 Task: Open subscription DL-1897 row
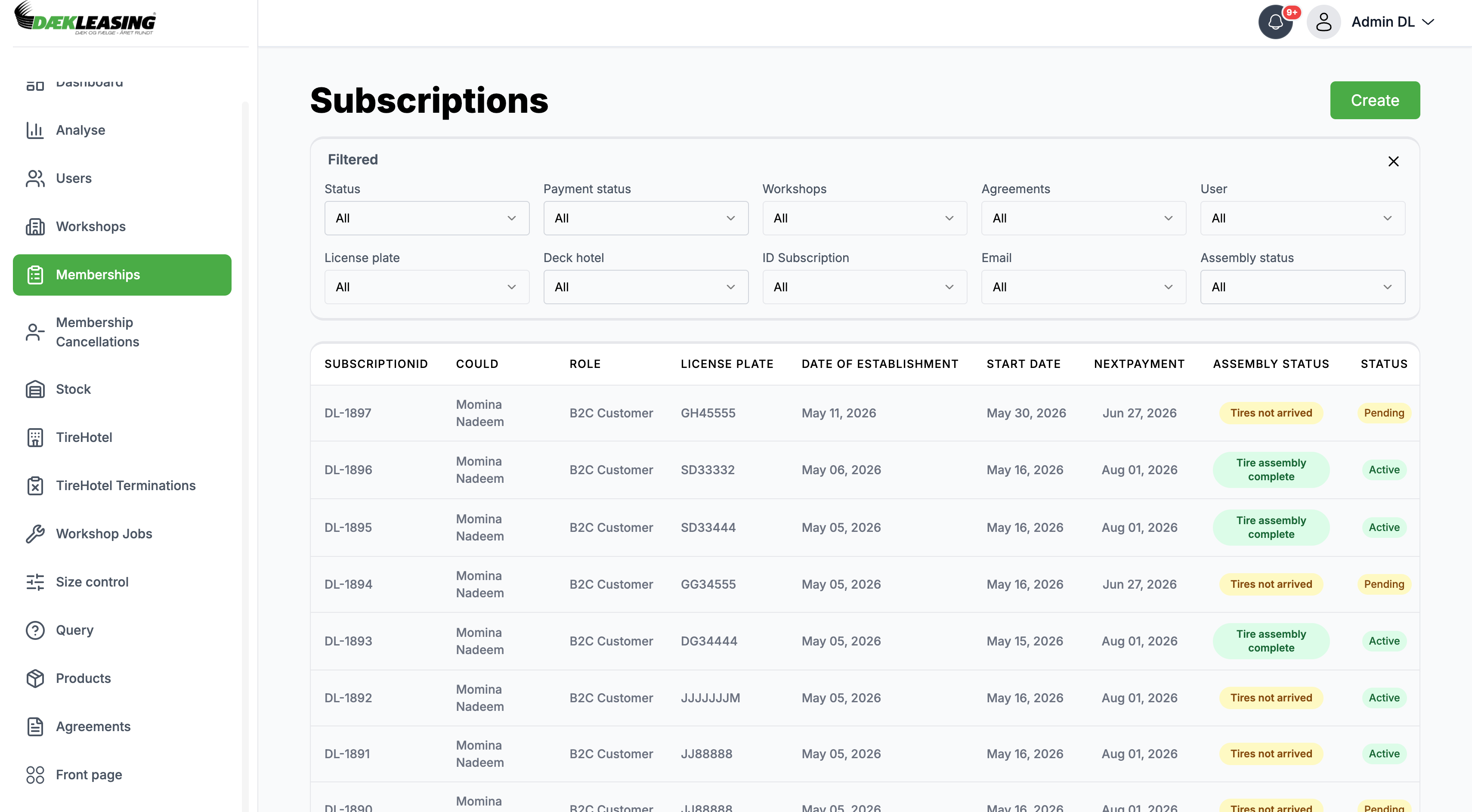pyautogui.click(x=865, y=413)
